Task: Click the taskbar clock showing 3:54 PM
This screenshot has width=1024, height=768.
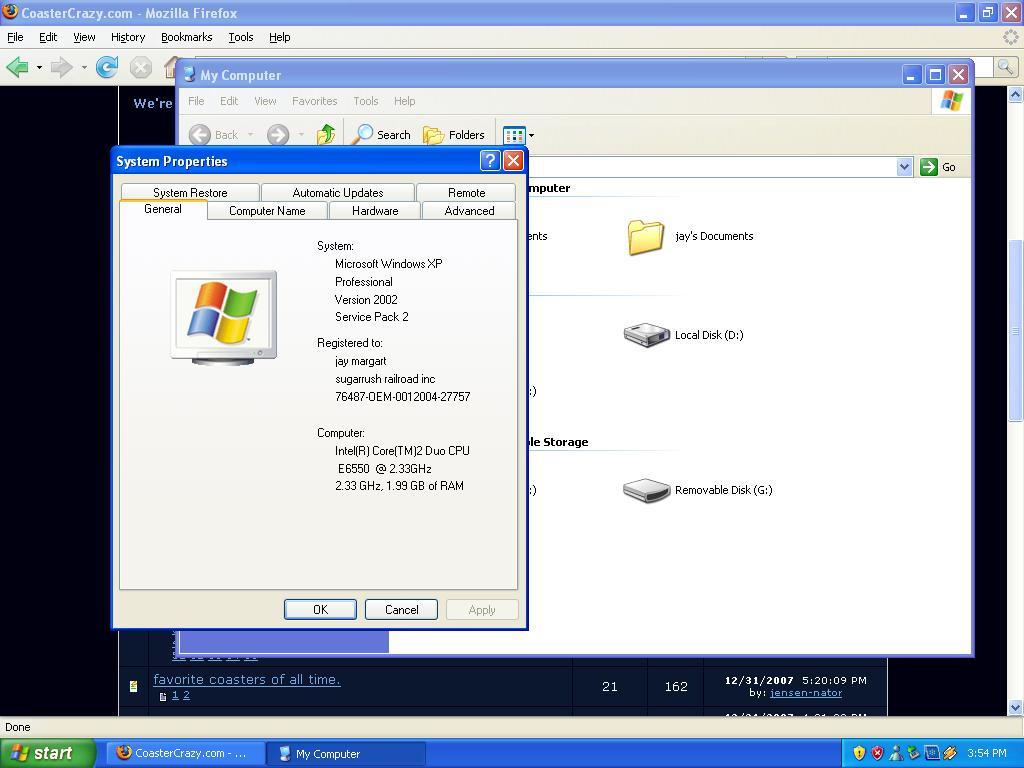Action: pos(987,753)
